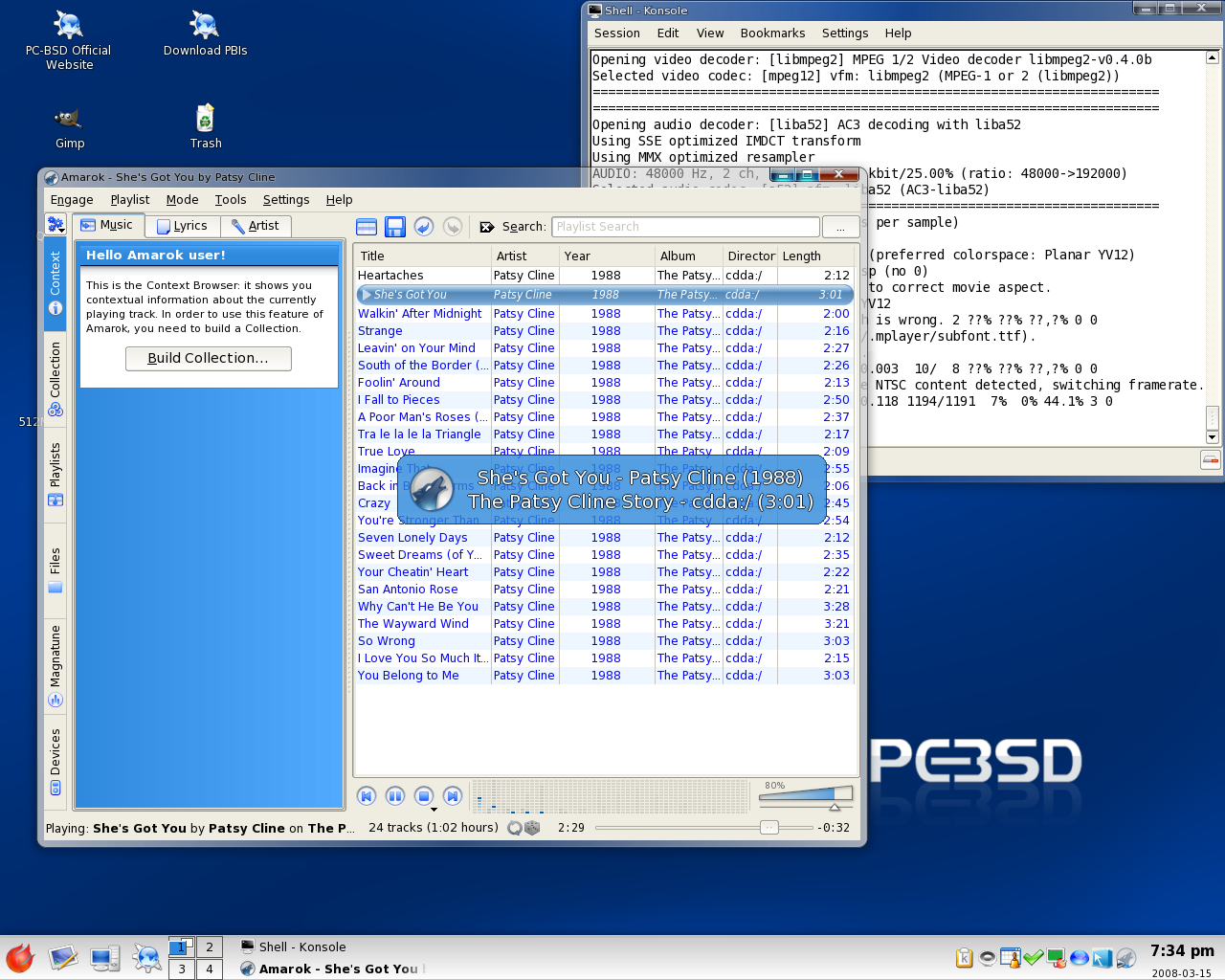Select the track 'Seven Lonely Days'
This screenshot has height=980, width=1225.
[604, 538]
